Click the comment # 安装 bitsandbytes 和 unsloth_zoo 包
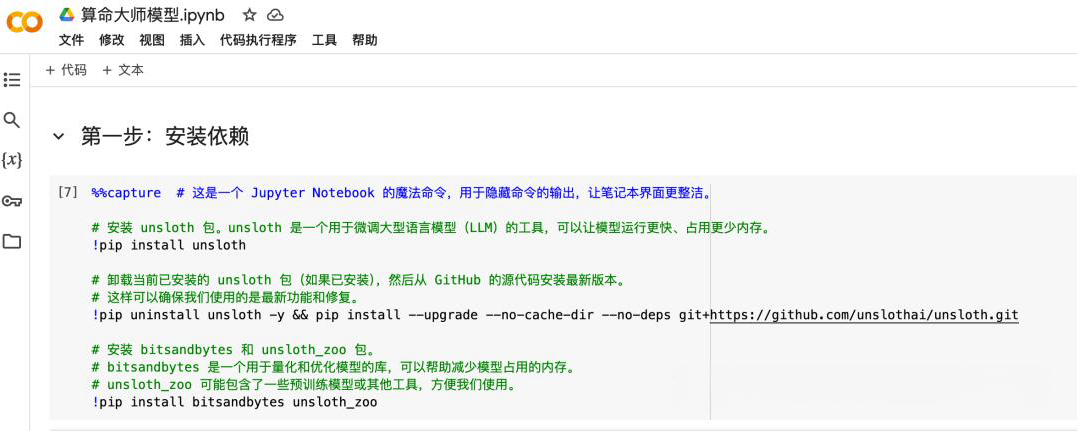The image size is (1077, 431). [233, 350]
